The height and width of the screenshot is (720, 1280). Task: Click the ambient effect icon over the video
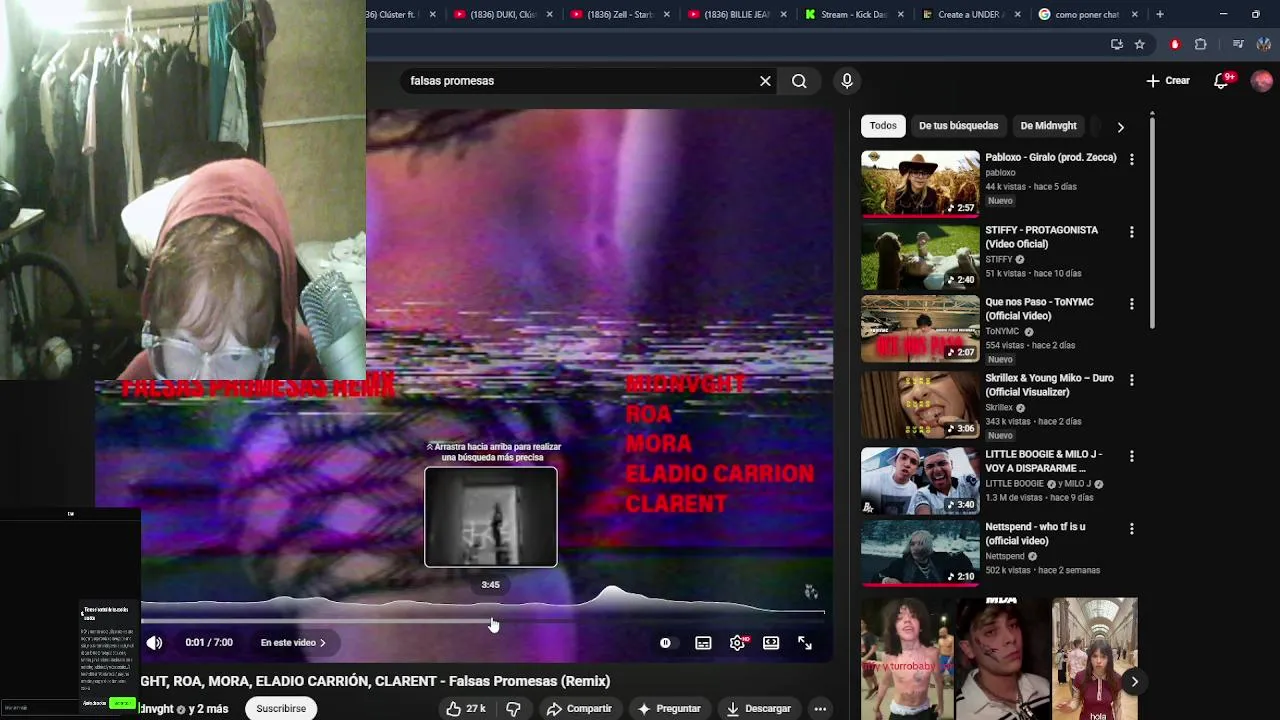click(x=811, y=592)
